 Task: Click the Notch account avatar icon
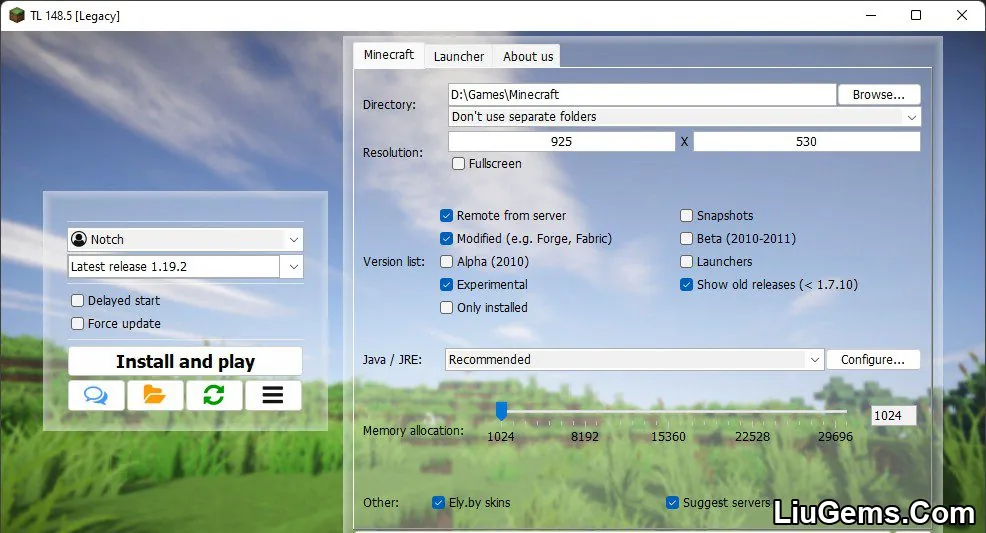(x=79, y=239)
